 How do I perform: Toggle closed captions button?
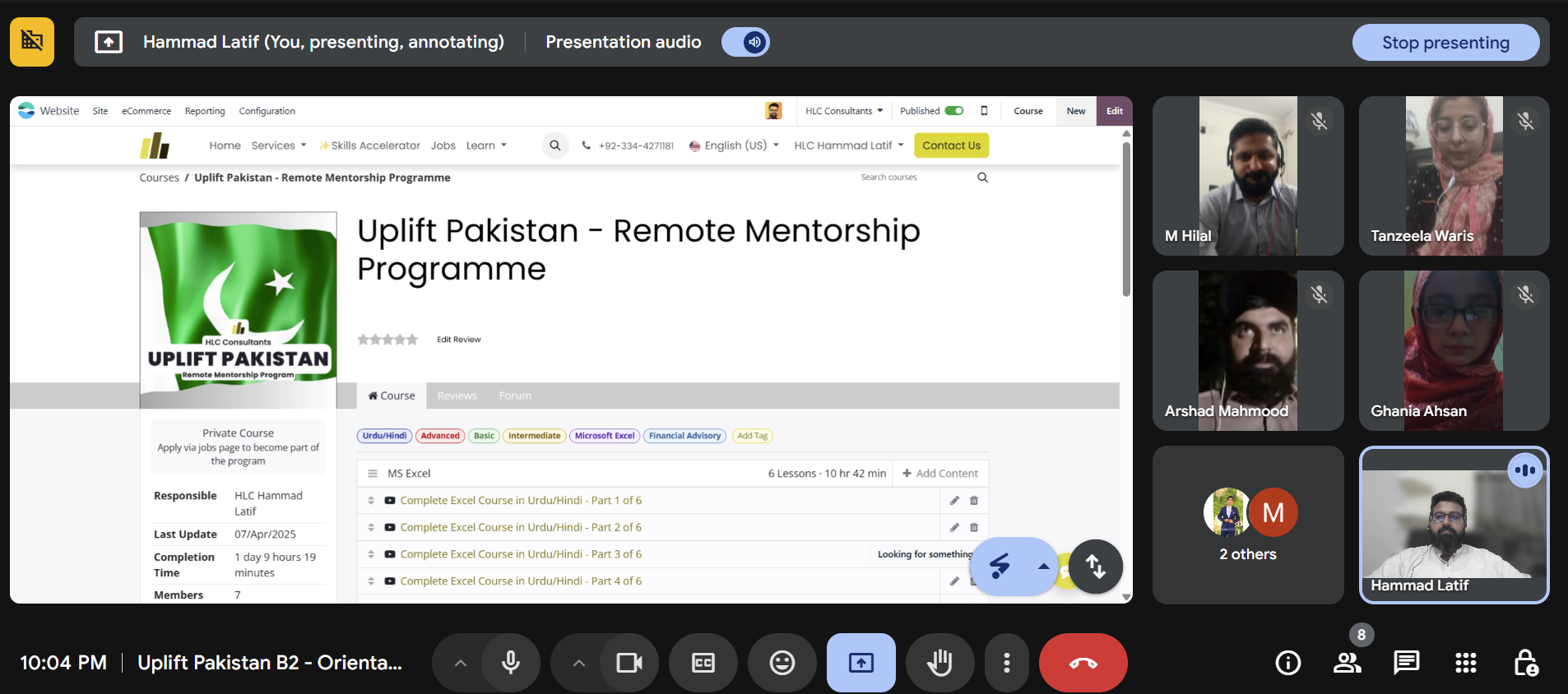[703, 663]
